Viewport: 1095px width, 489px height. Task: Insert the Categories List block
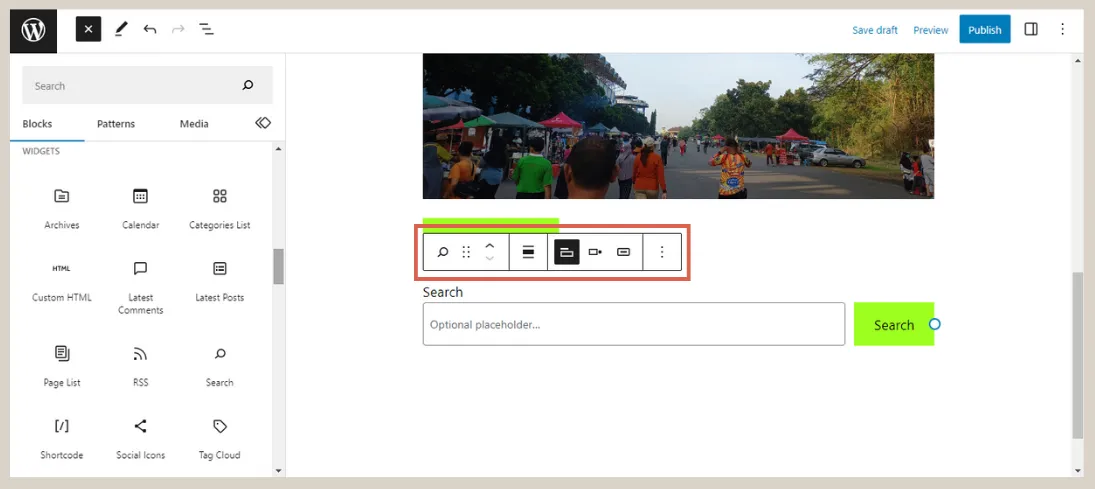pos(219,208)
